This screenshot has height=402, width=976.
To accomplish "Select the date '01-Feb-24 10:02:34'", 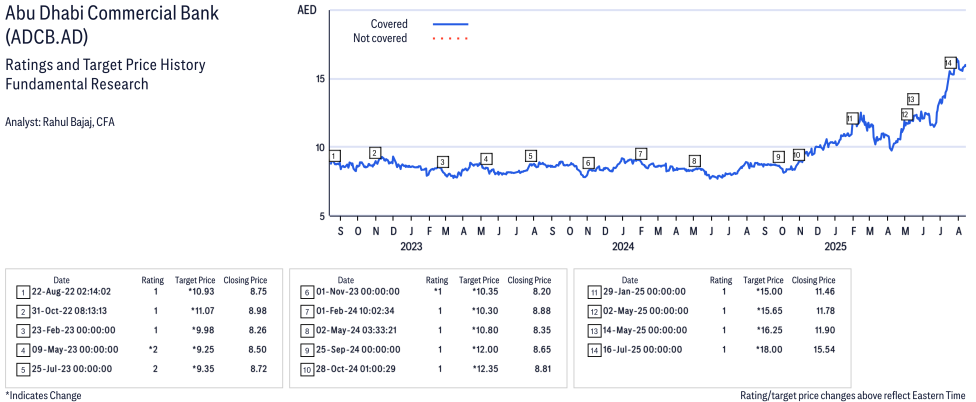I will click(357, 311).
